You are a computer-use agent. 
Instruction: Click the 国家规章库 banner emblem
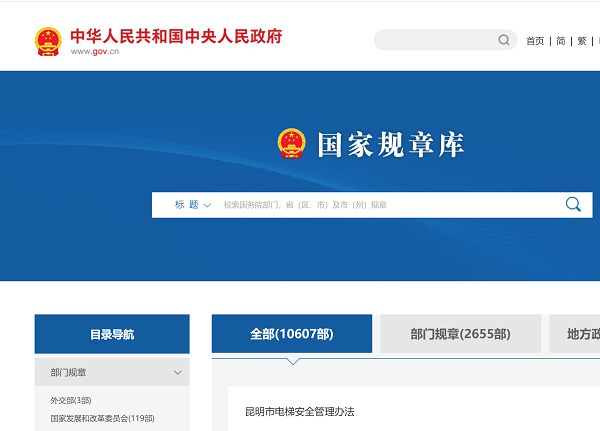[x=292, y=143]
